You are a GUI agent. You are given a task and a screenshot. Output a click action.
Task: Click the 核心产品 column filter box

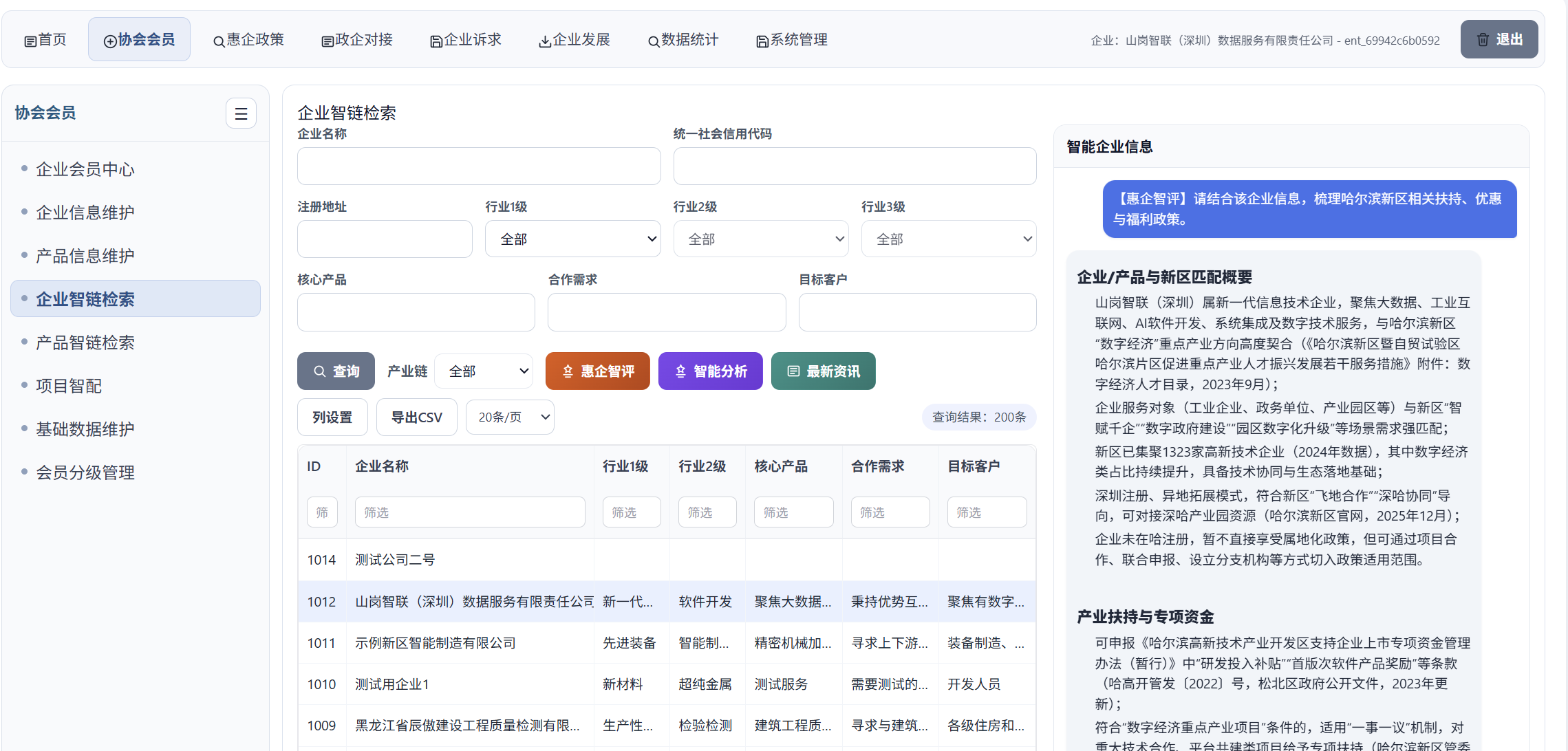pyautogui.click(x=793, y=512)
